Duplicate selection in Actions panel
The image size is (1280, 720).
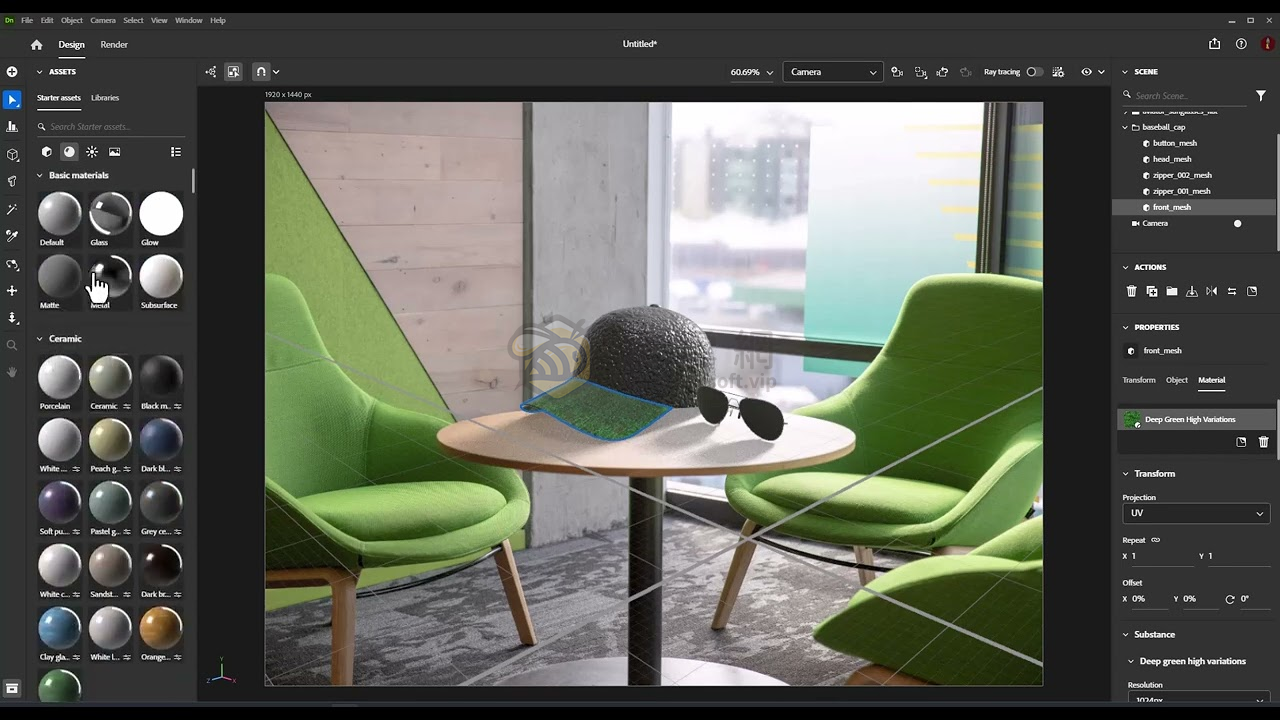tap(1152, 291)
